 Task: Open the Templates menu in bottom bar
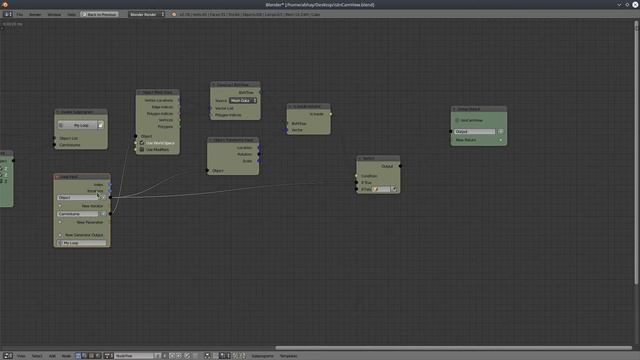(x=289, y=356)
